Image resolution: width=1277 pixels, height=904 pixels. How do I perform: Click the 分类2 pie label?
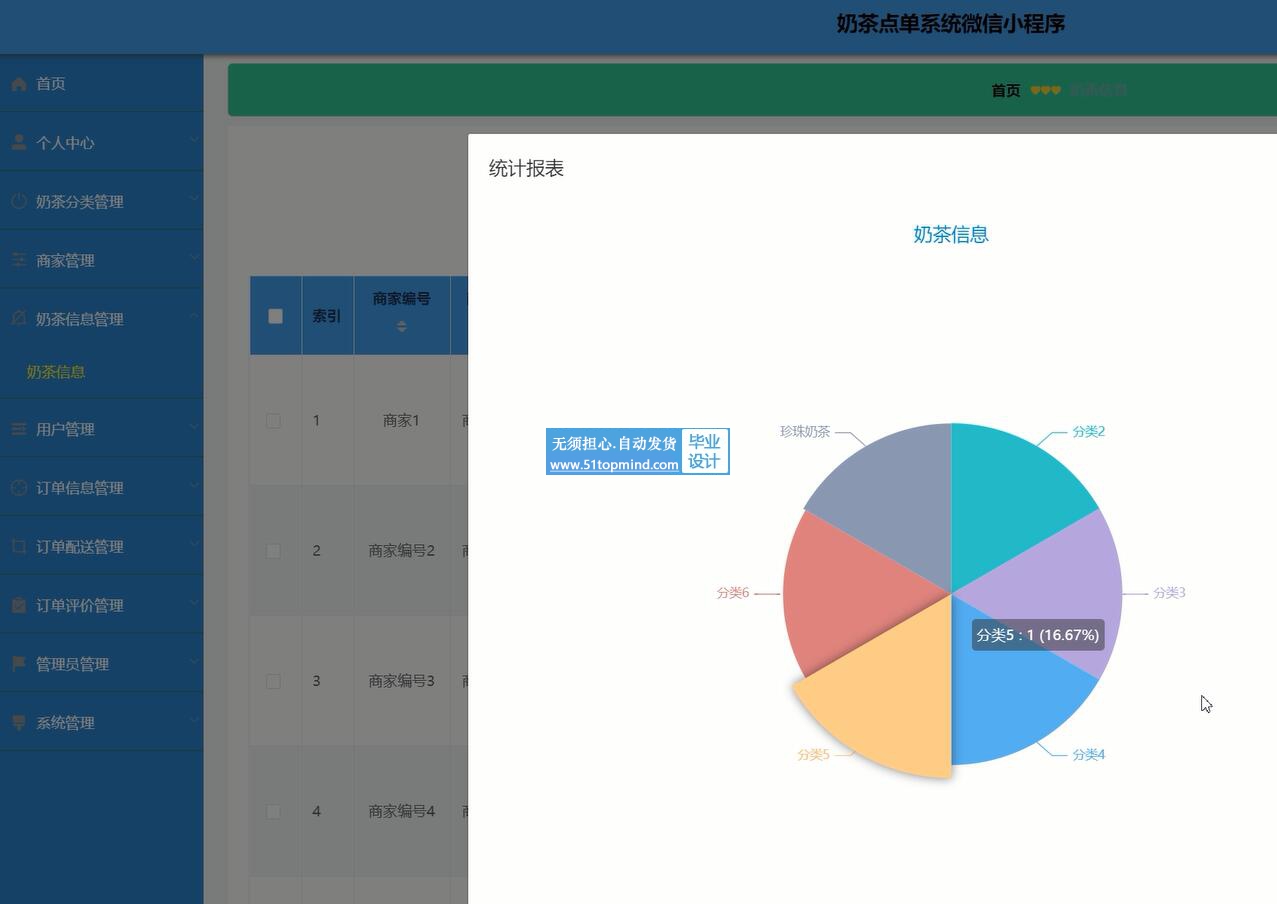click(x=1088, y=432)
